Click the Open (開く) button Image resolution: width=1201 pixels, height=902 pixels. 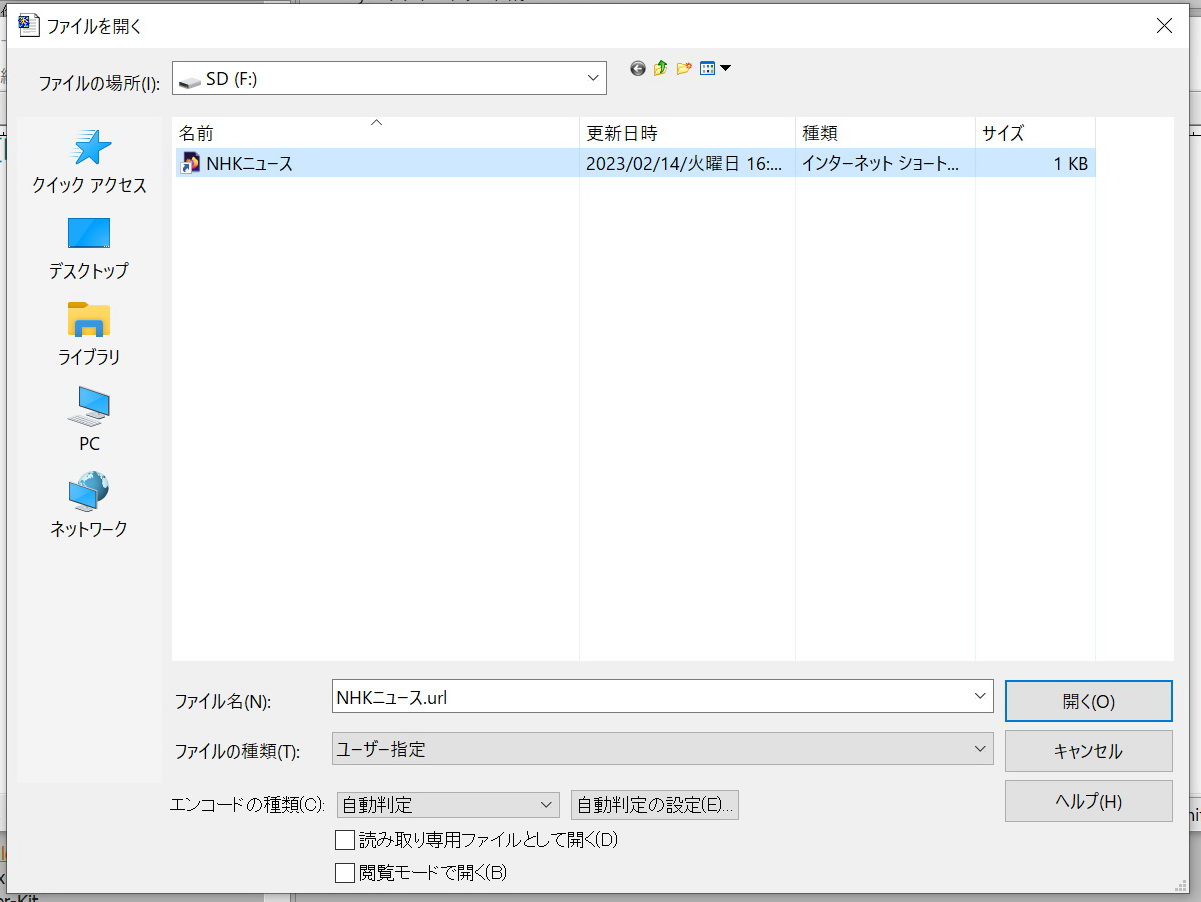[1088, 701]
